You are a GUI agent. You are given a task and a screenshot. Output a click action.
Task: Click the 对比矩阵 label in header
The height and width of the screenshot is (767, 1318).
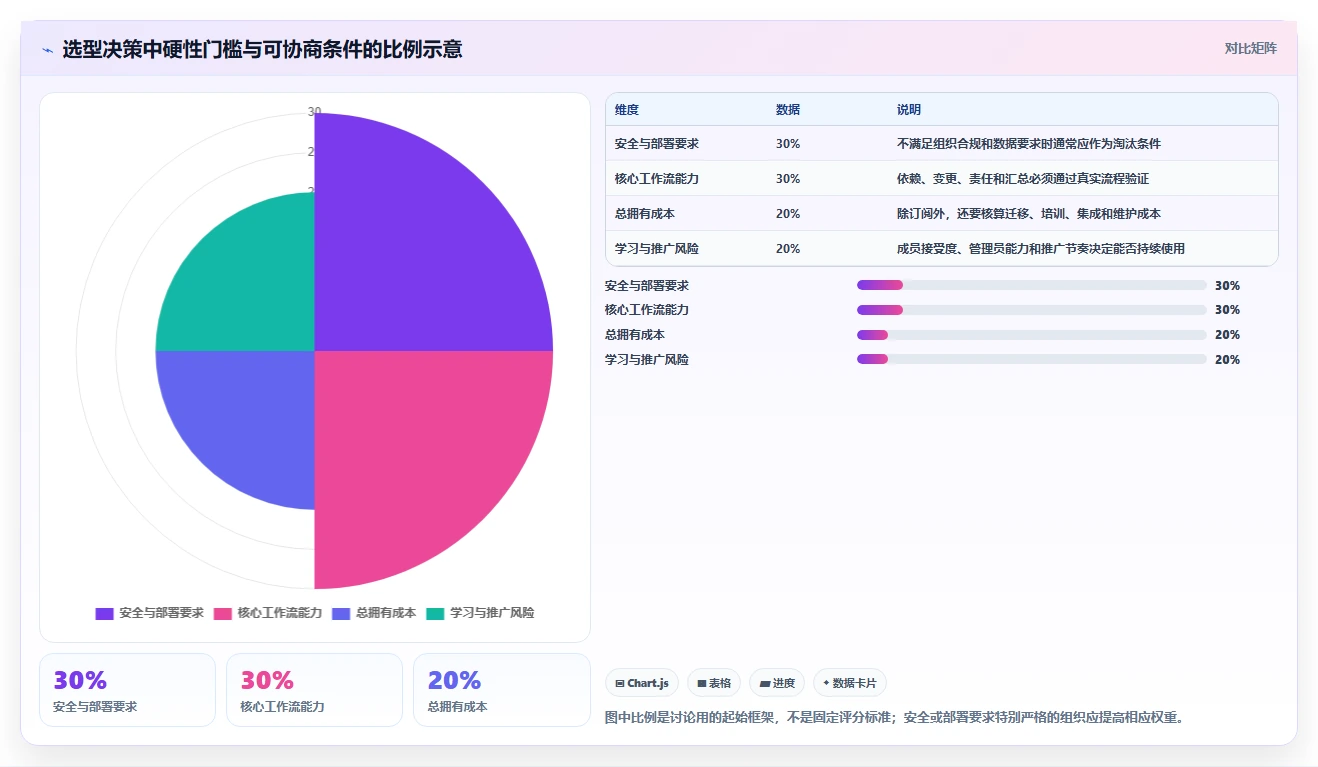pos(1251,48)
